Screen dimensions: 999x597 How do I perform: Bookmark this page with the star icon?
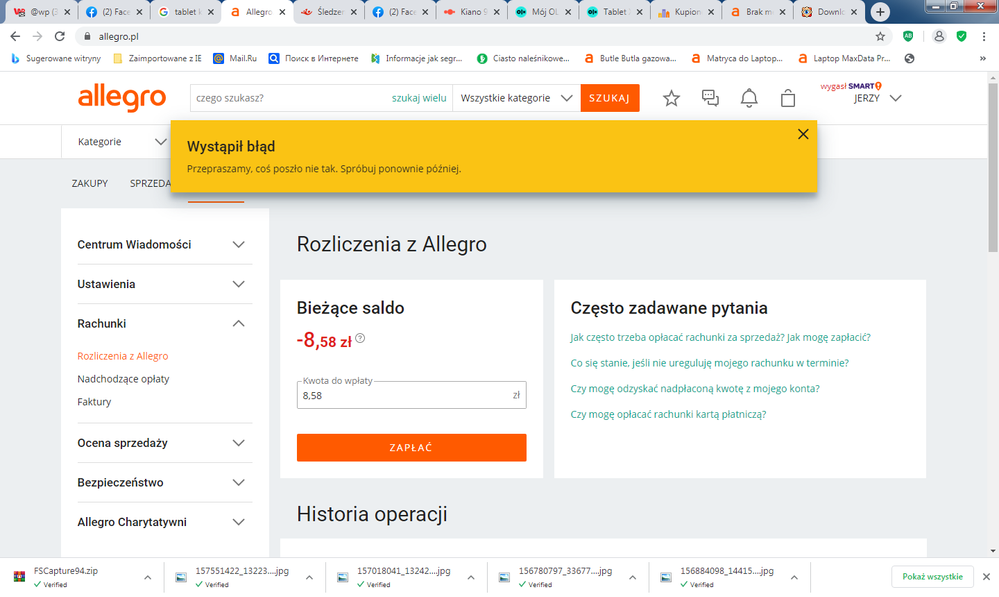click(x=880, y=36)
